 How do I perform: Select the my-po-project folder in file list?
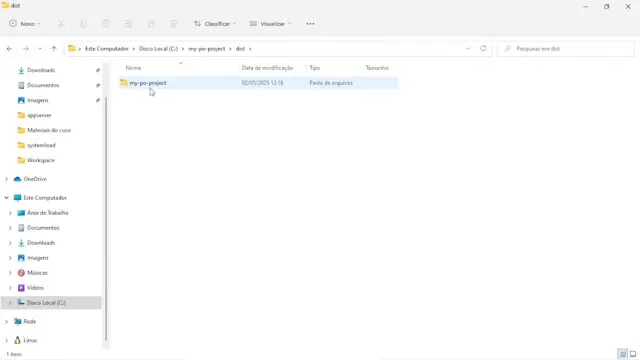coord(148,83)
